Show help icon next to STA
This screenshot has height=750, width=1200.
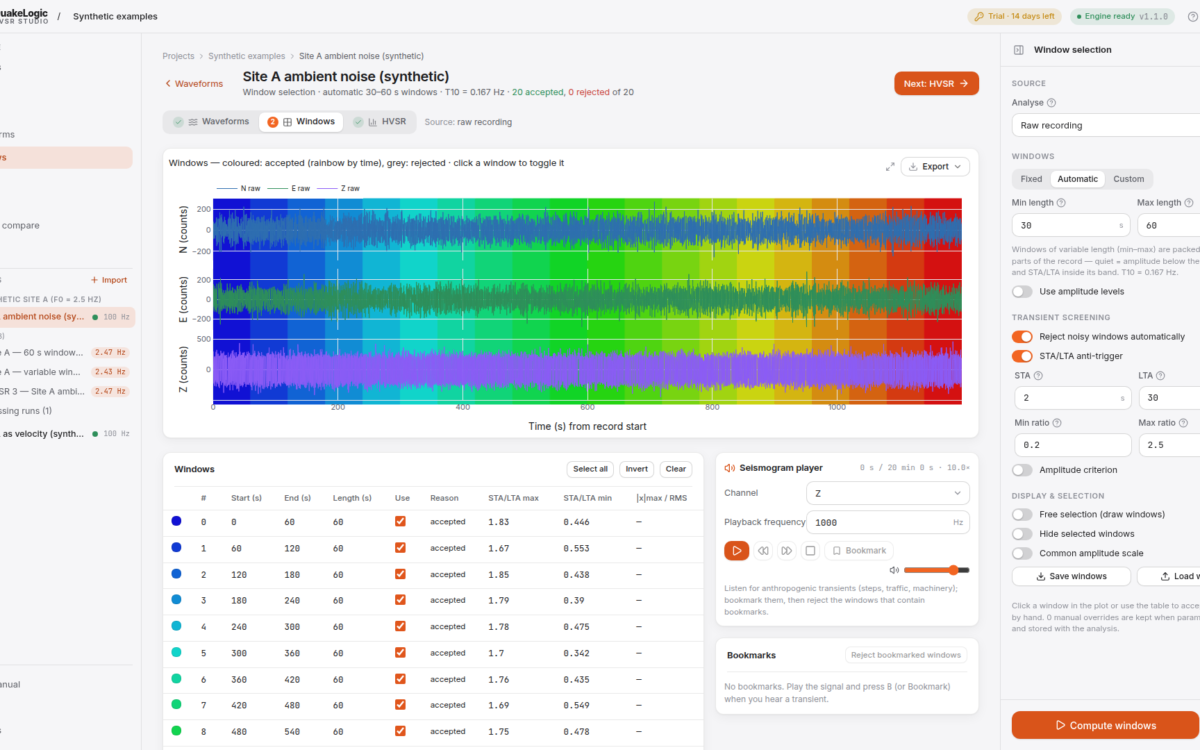1038,376
